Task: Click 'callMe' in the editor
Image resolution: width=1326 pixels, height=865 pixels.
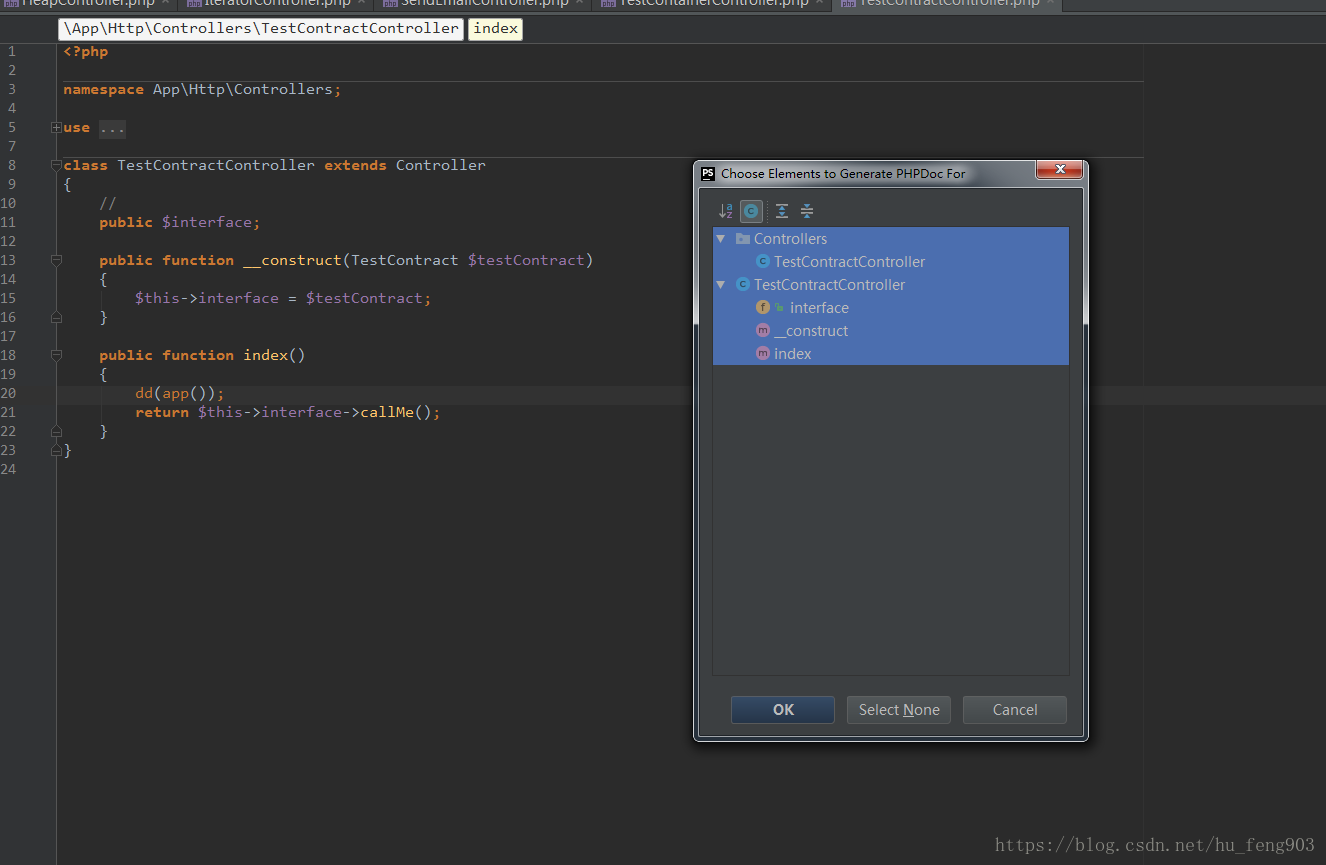Action: tap(387, 412)
